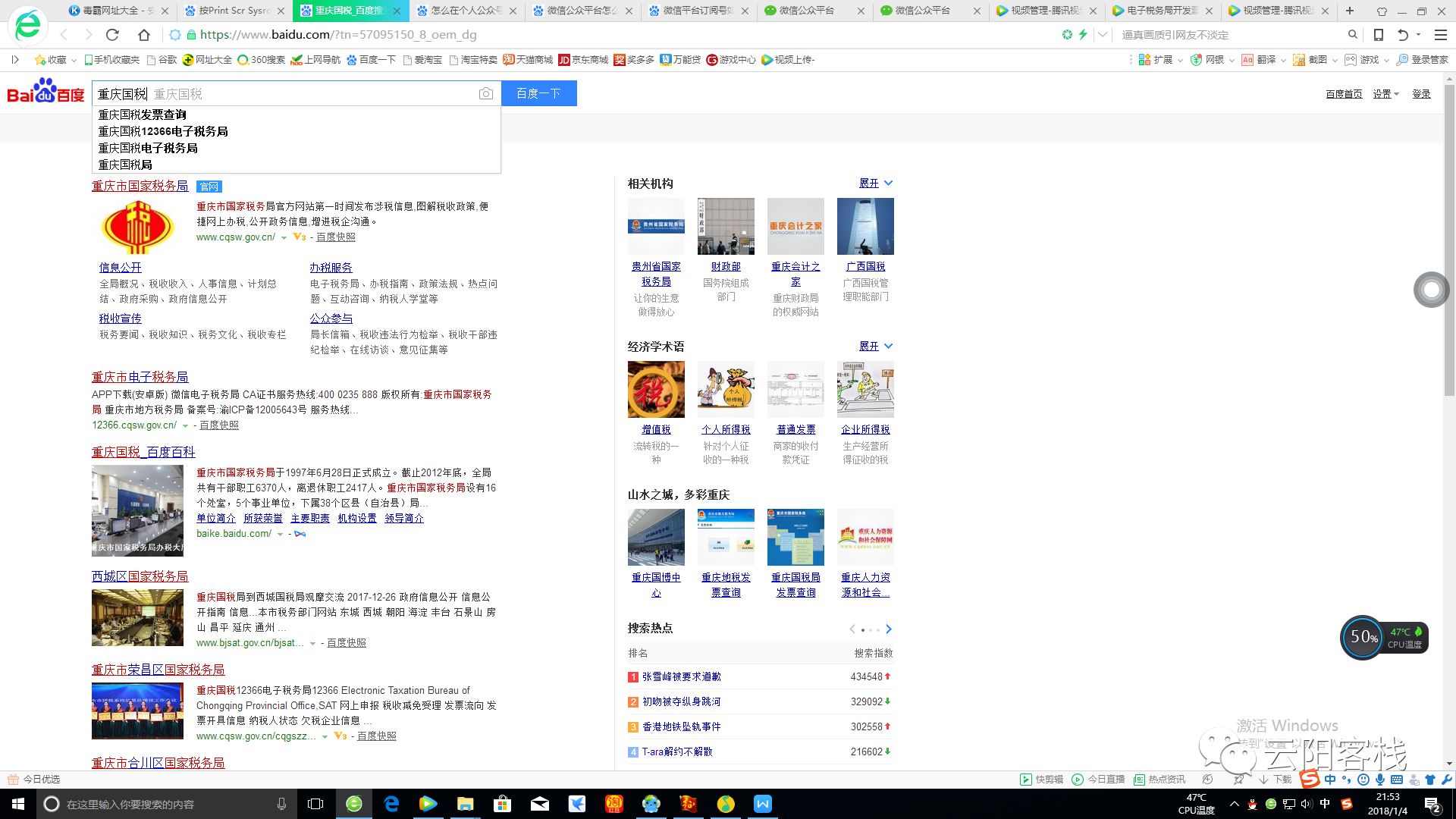The image size is (1456, 819).
Task: Click Sogou microphone voice input icon
Action: [1380, 780]
